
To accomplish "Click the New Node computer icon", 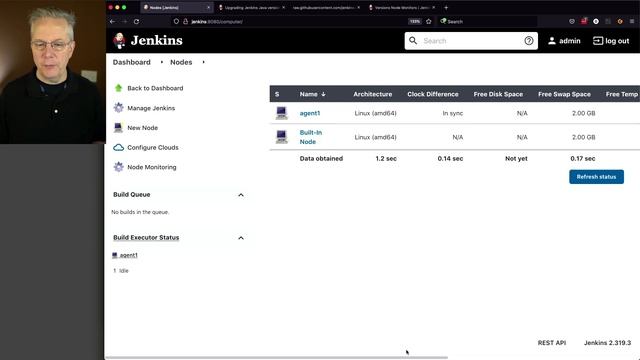I will point(118,128).
